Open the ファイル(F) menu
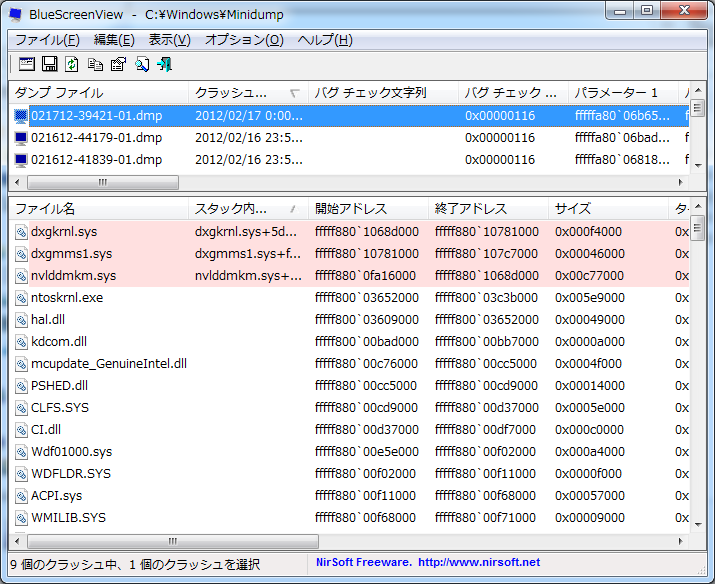This screenshot has width=715, height=584. [x=47, y=40]
